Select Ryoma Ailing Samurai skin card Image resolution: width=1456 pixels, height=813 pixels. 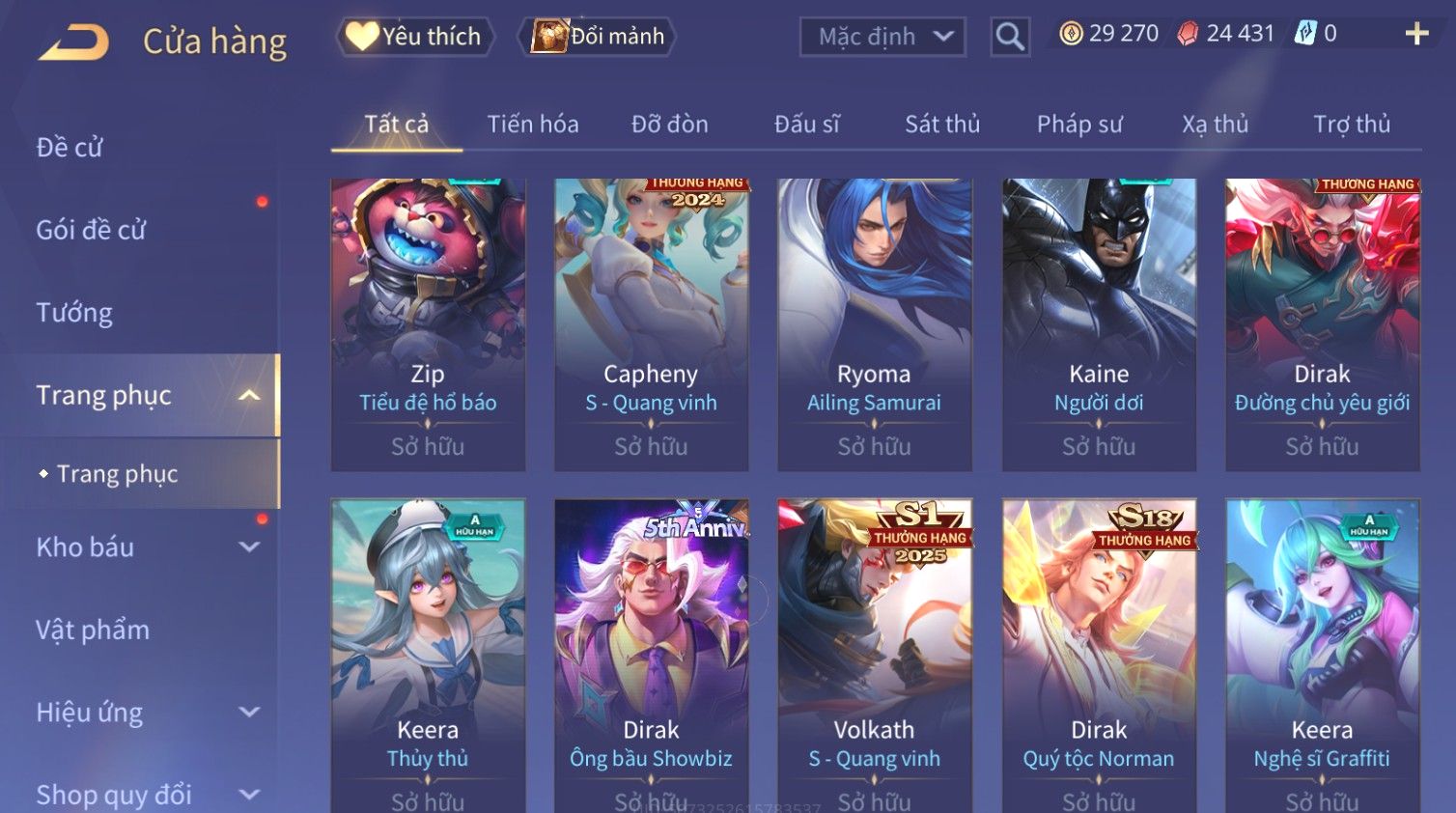point(875,324)
